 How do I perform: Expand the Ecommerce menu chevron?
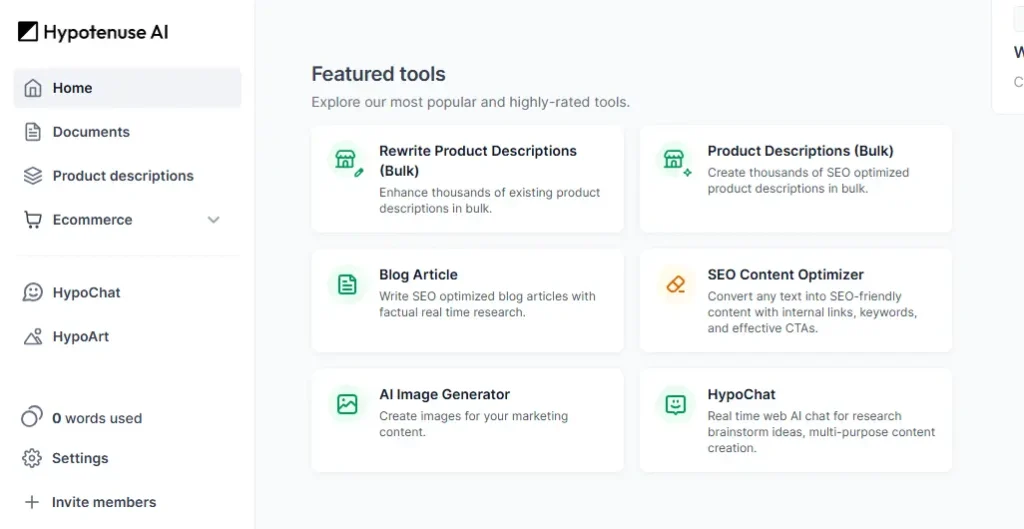click(x=214, y=219)
